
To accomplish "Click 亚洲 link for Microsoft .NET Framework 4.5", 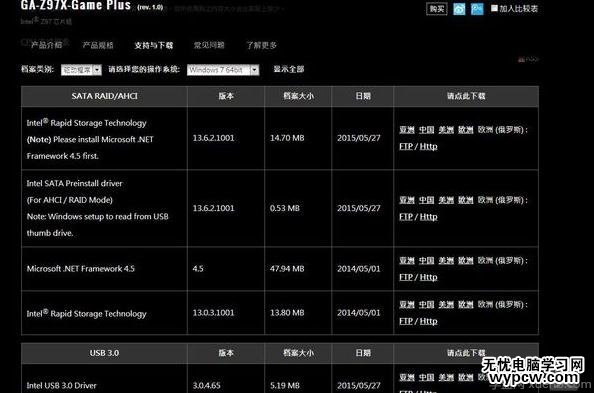I will click(407, 260).
